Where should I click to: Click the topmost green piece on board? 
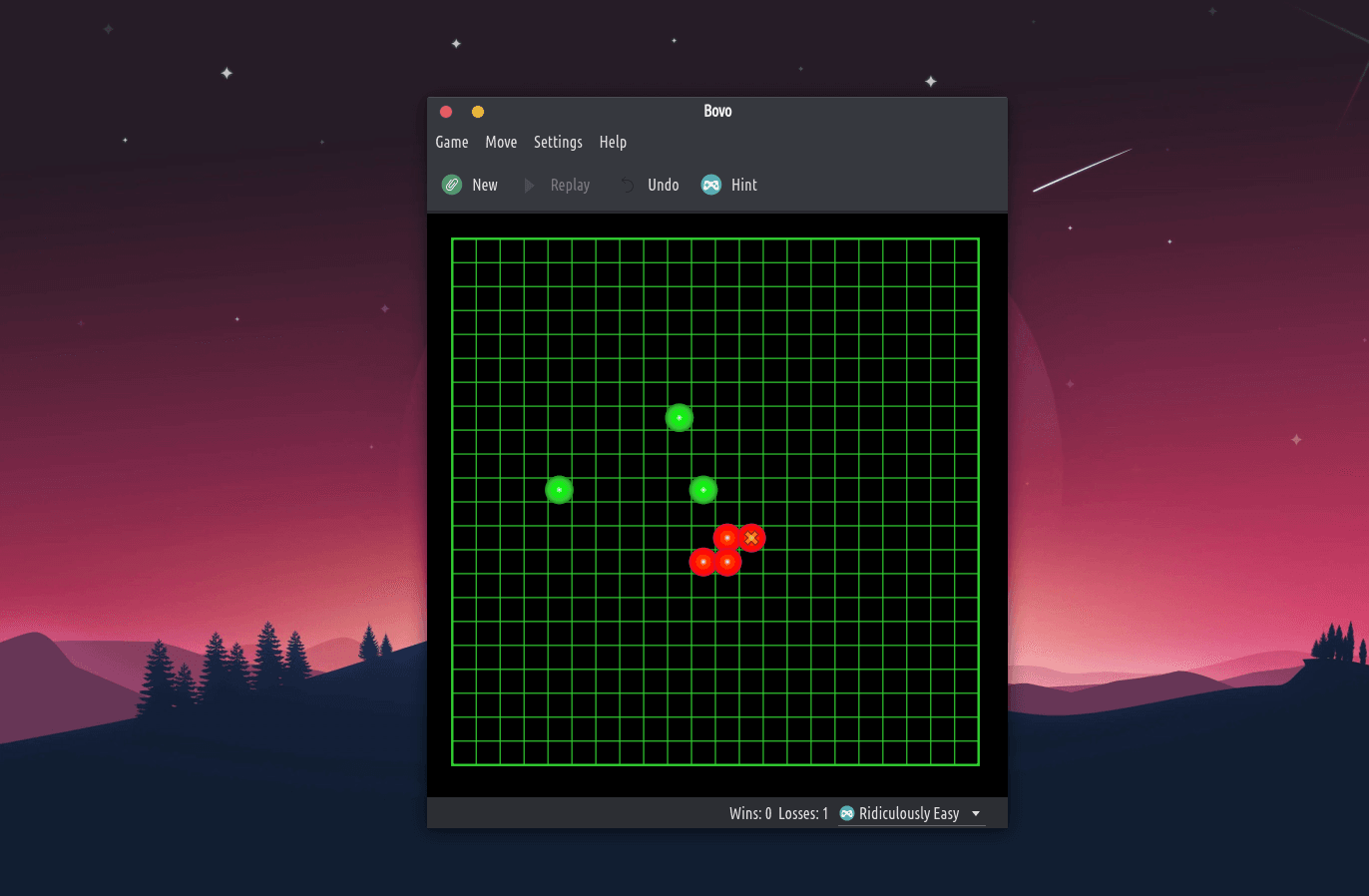[680, 417]
